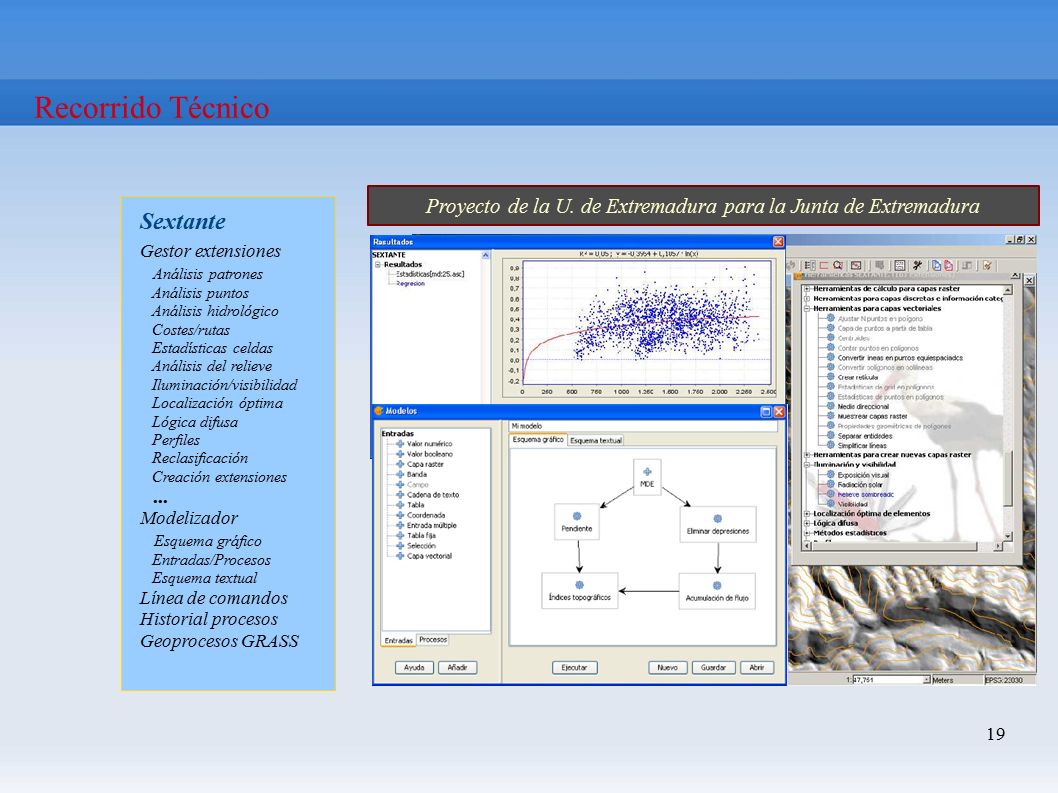
Task: Expand 'Localización óptima de elementos' node
Action: pos(806,514)
